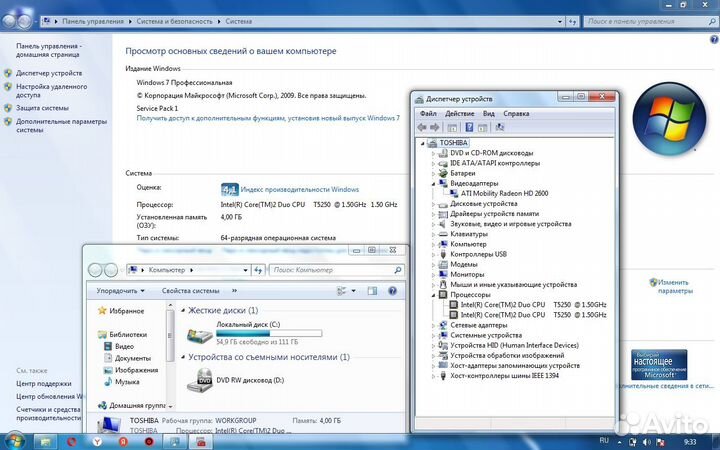
Task: Click the Контроллеры USB icon in device tree
Action: [x=443, y=254]
